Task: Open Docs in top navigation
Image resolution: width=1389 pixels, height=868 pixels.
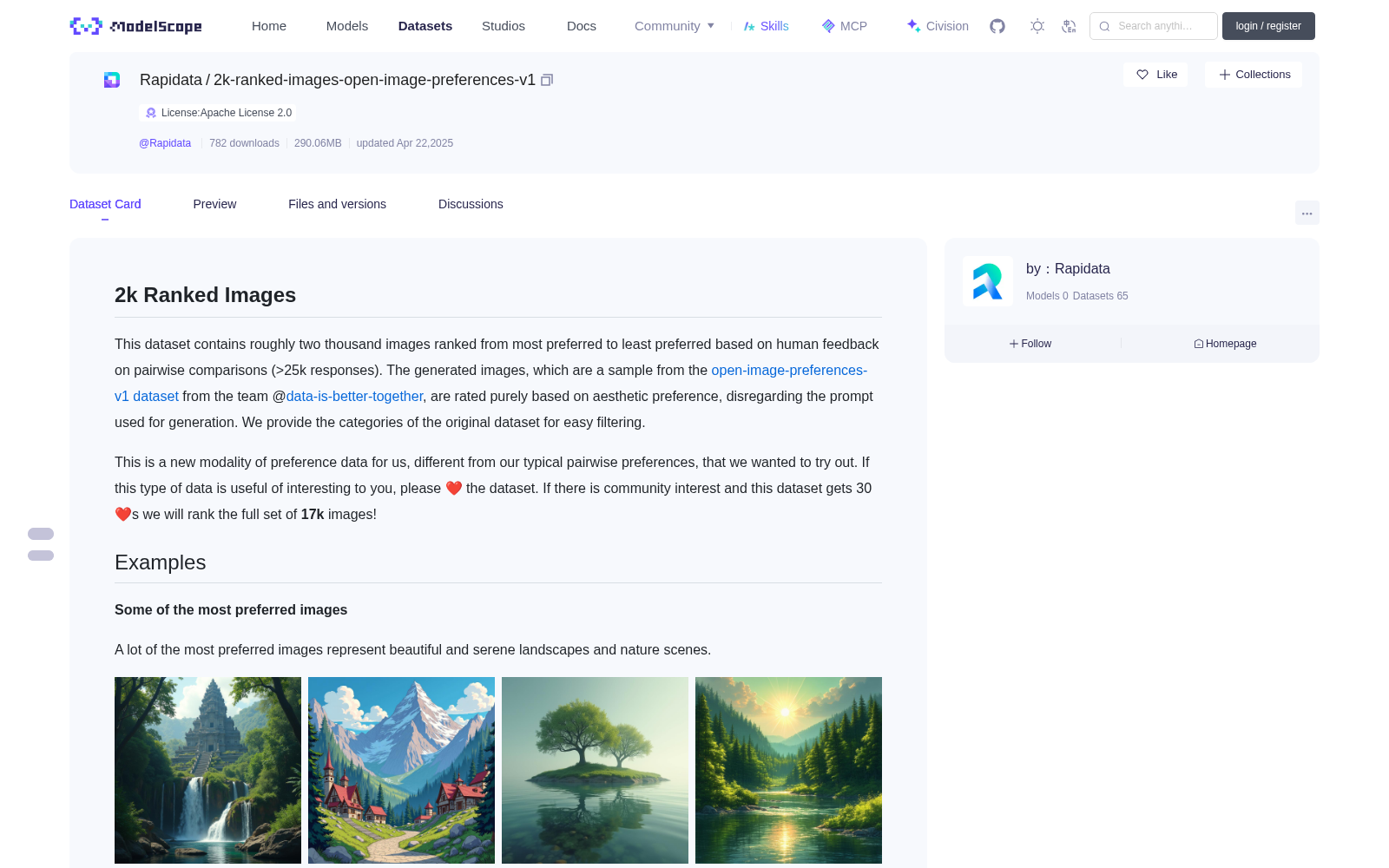Action: coord(582,26)
